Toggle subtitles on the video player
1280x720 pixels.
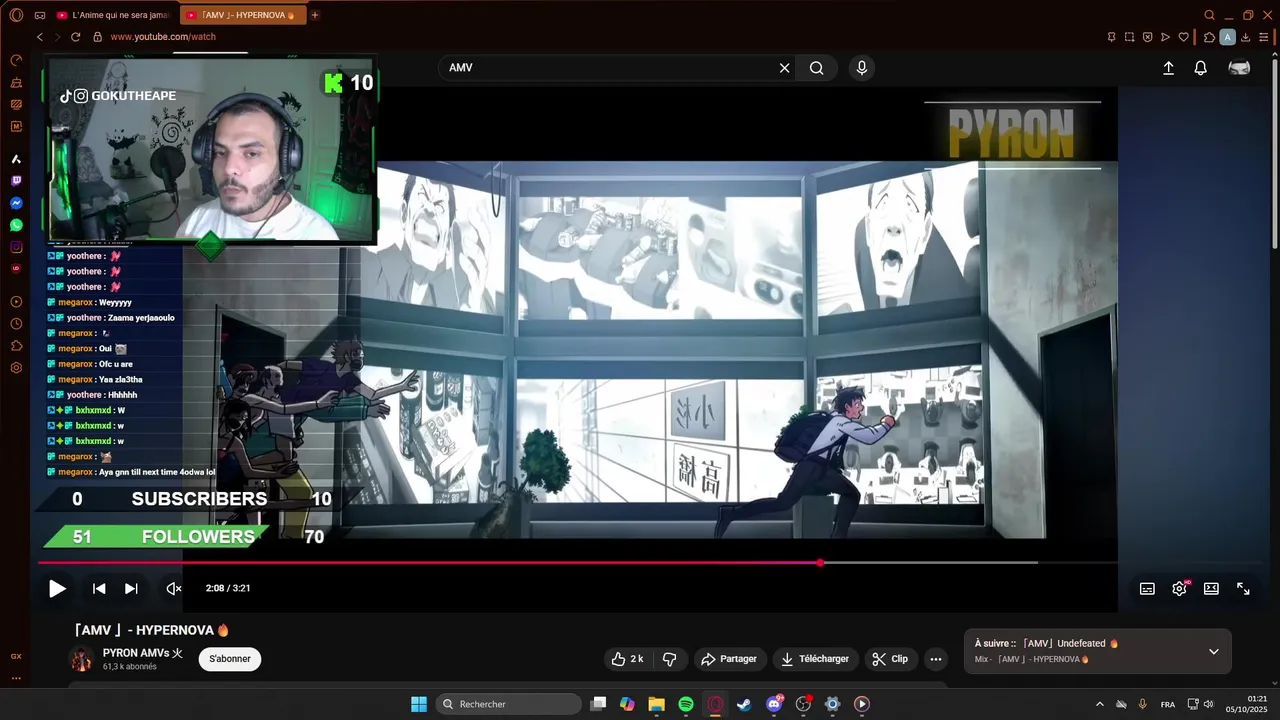(1147, 589)
